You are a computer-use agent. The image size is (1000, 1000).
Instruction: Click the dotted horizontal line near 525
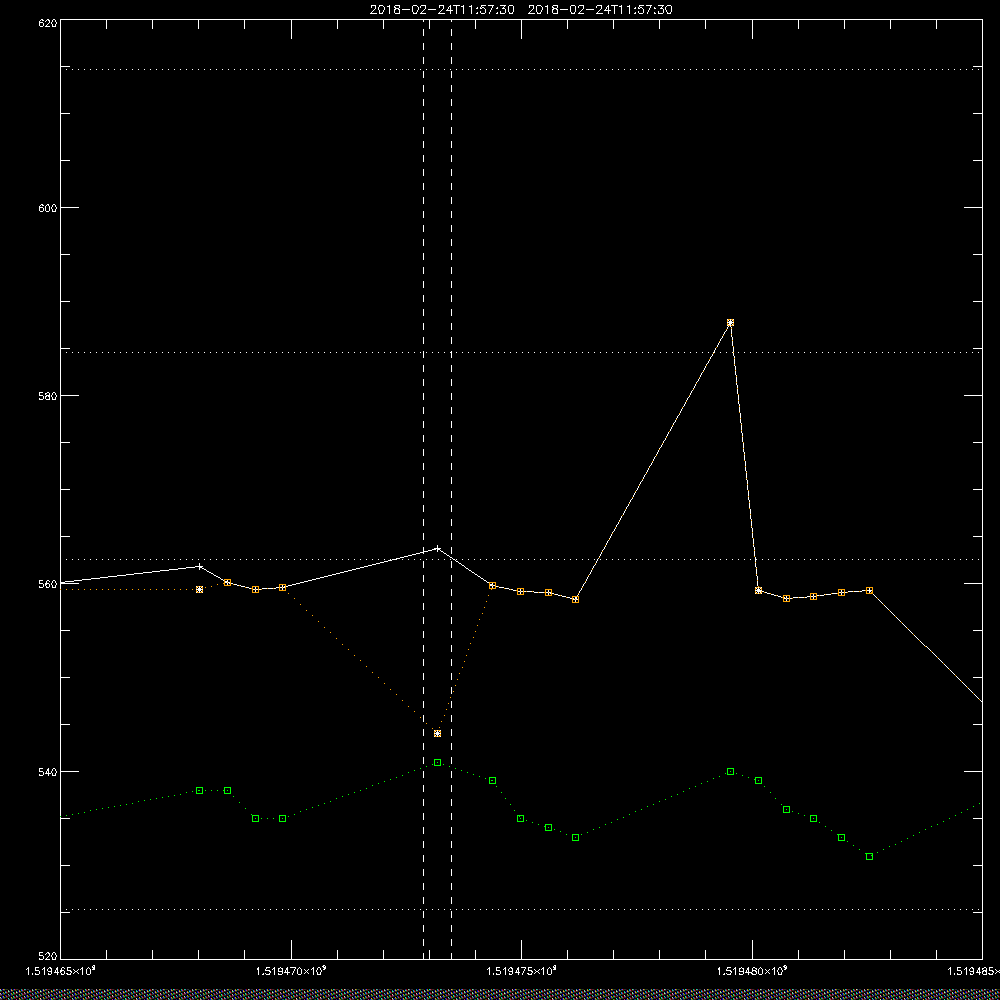521,910
